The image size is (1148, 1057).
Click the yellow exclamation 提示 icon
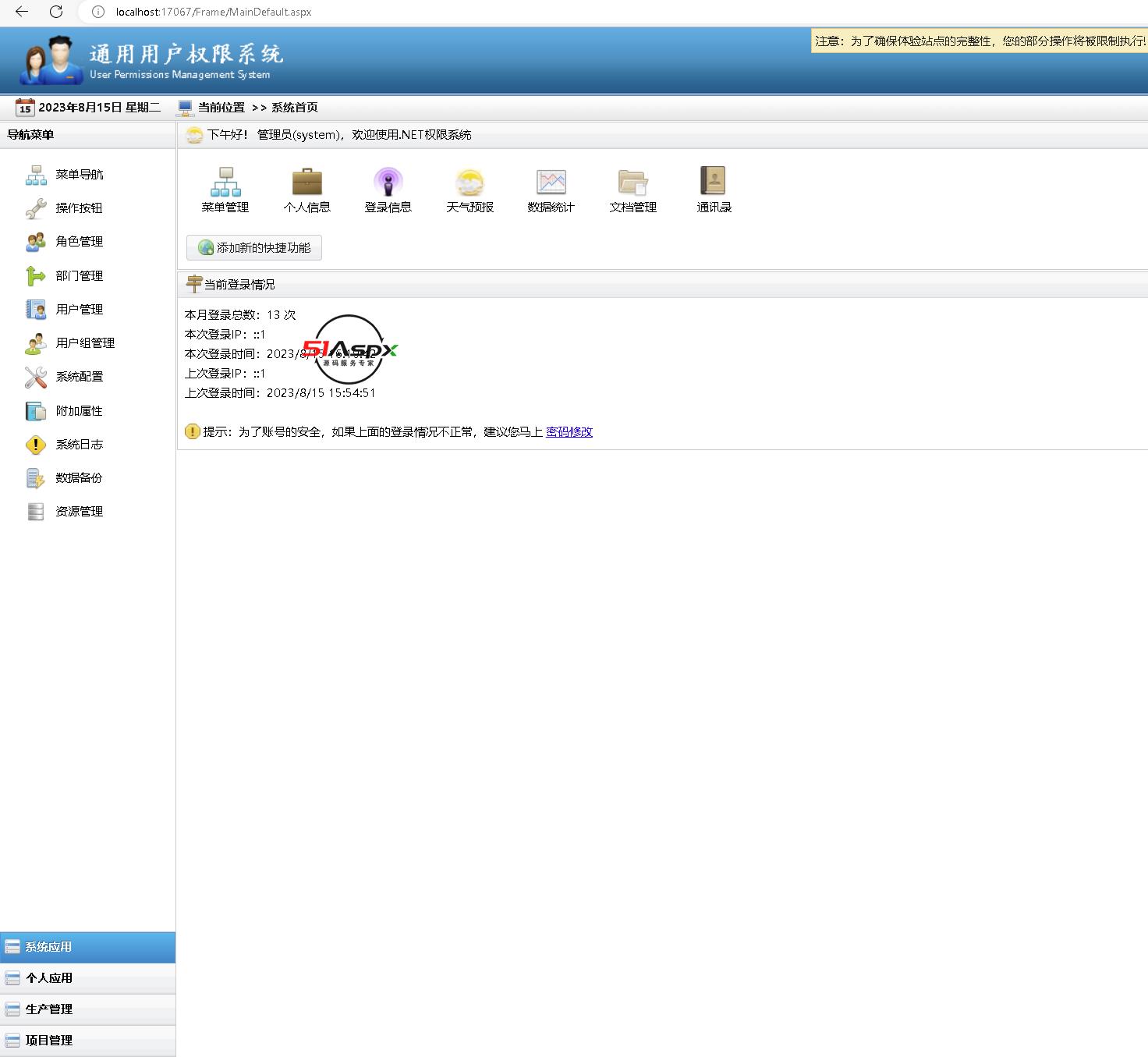pyautogui.click(x=193, y=431)
